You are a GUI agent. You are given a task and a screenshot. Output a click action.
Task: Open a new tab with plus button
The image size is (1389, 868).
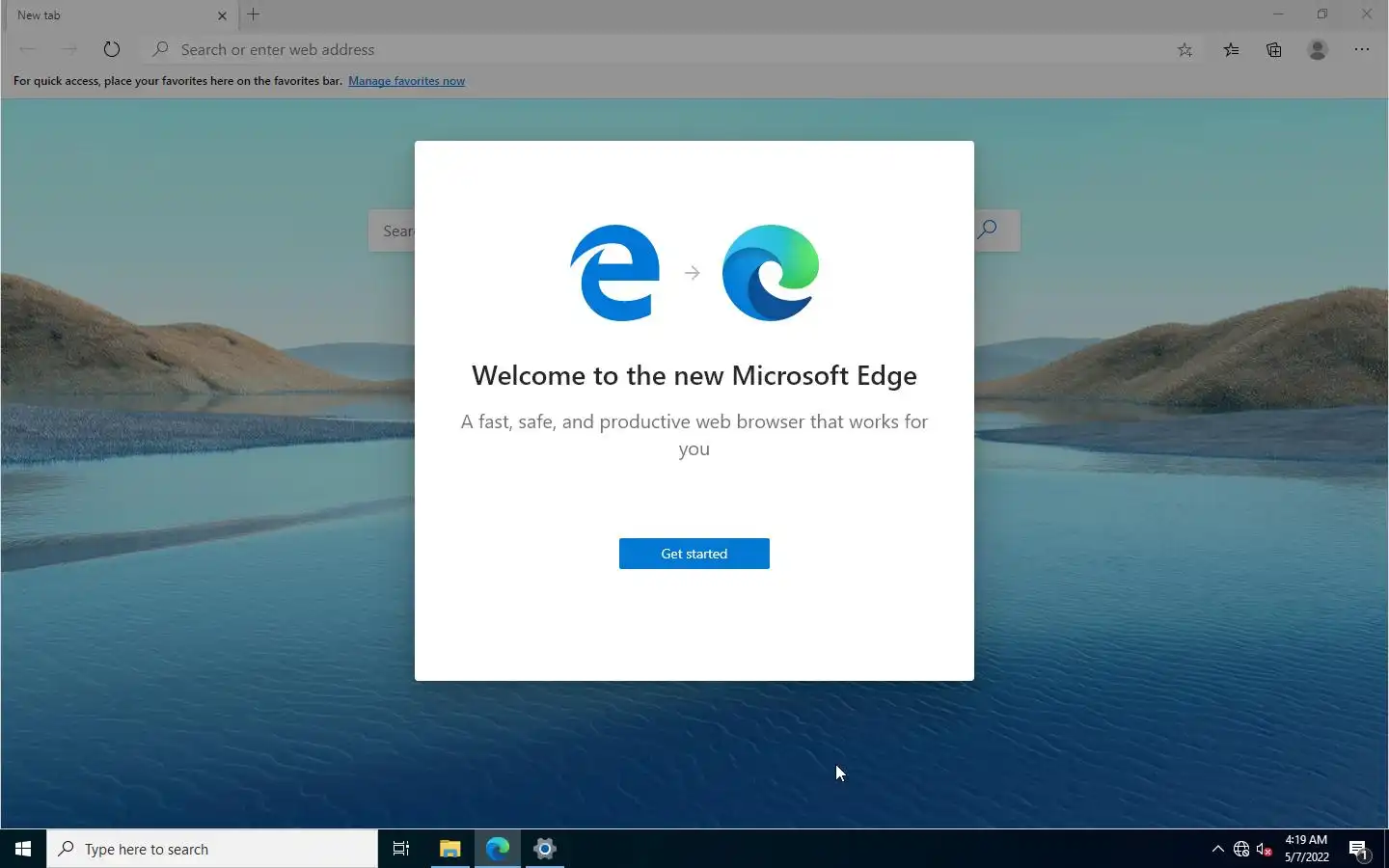click(x=254, y=14)
